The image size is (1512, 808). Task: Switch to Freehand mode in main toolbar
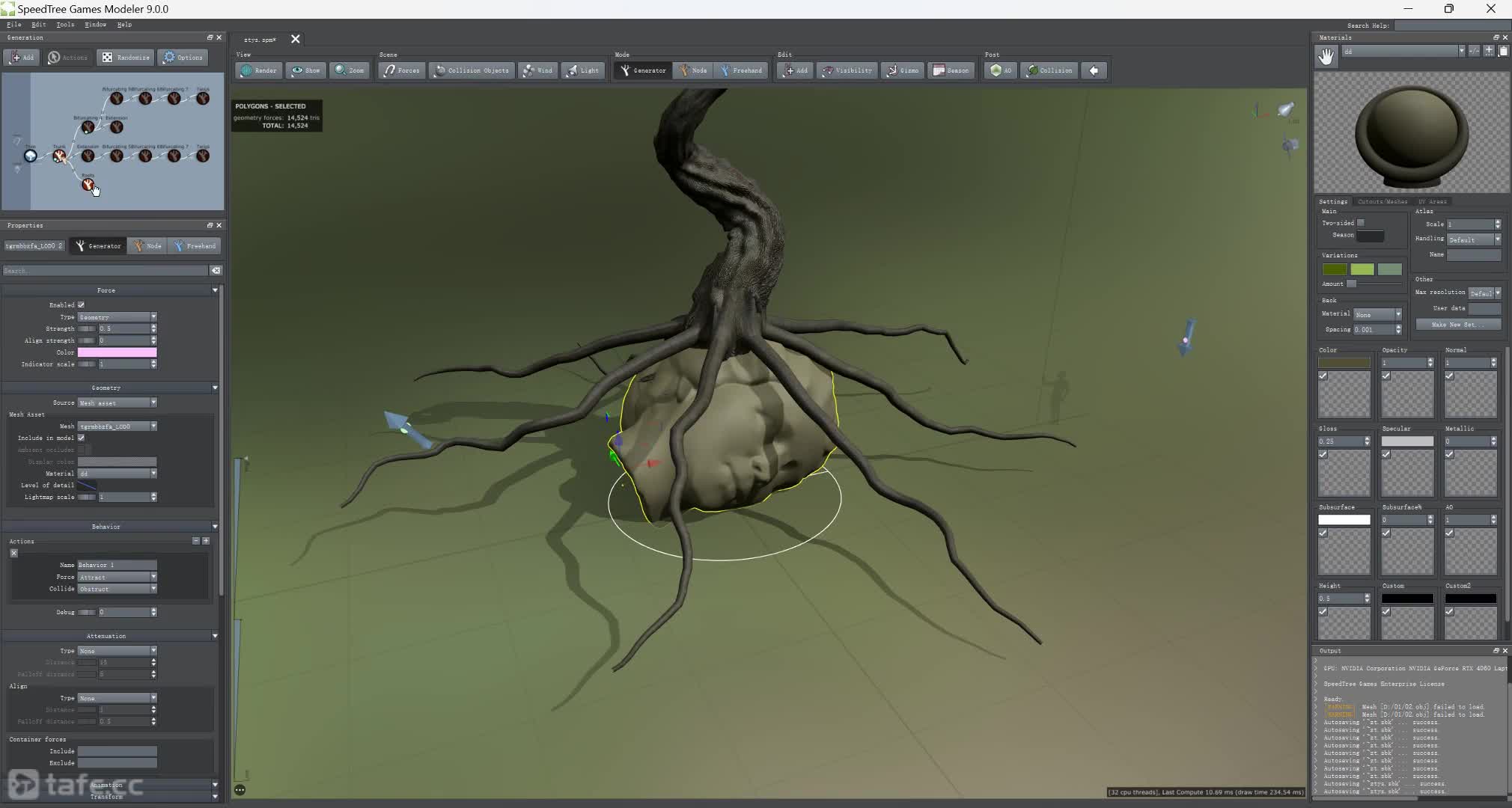741,70
